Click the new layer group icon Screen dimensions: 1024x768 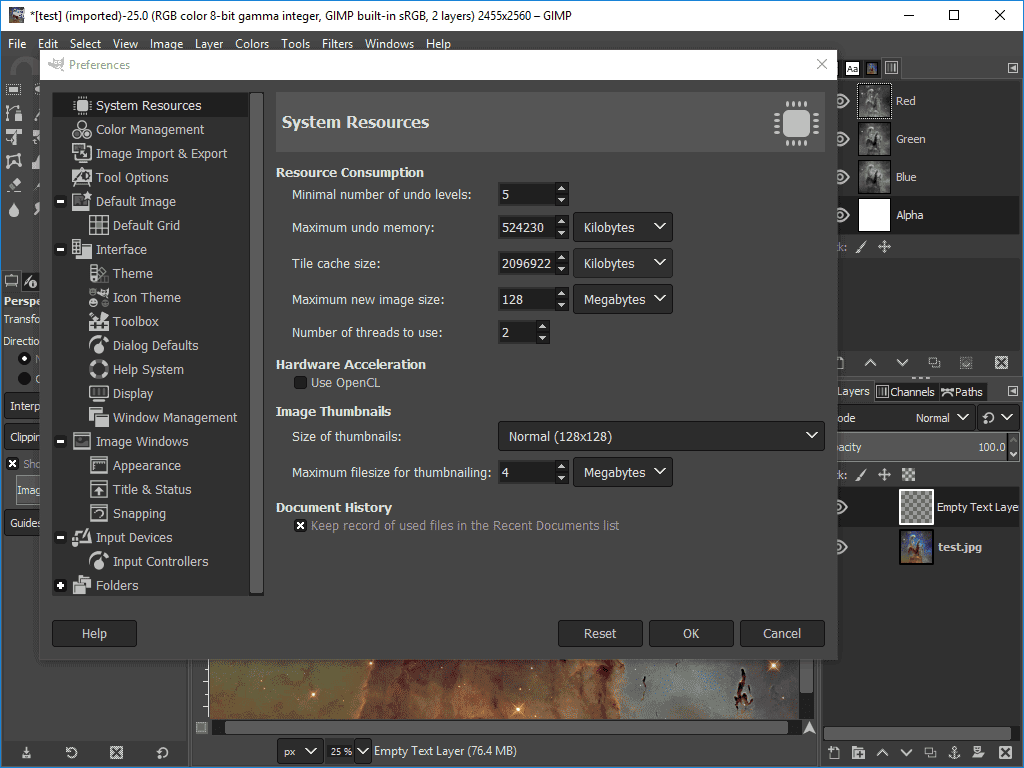858,752
